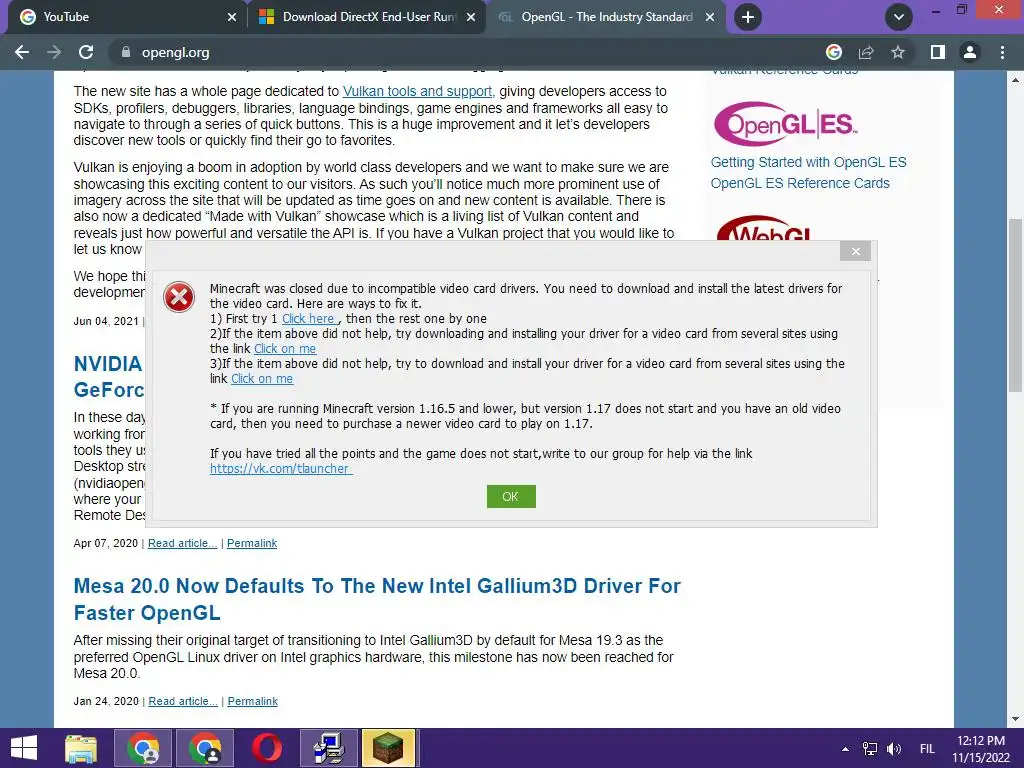Click scrollbar down arrow
Viewport: 1024px width, 768px height.
tap(1015, 720)
